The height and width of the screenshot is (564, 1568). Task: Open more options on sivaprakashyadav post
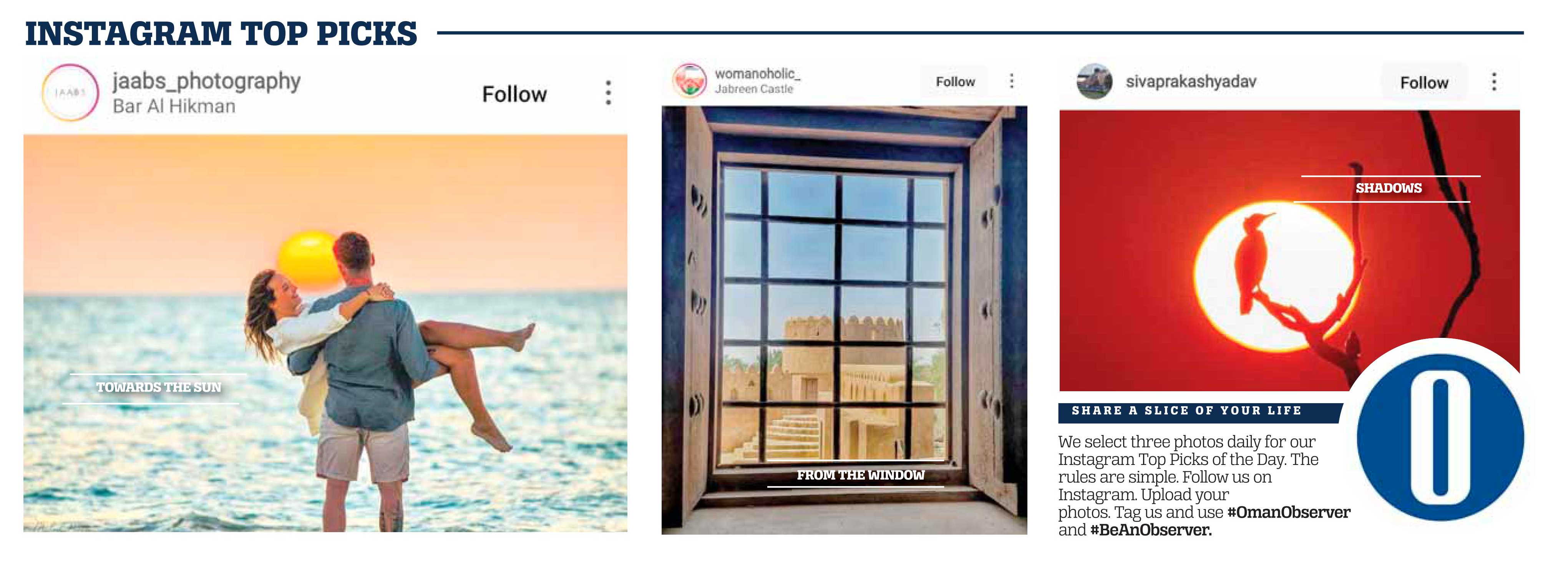[1494, 81]
